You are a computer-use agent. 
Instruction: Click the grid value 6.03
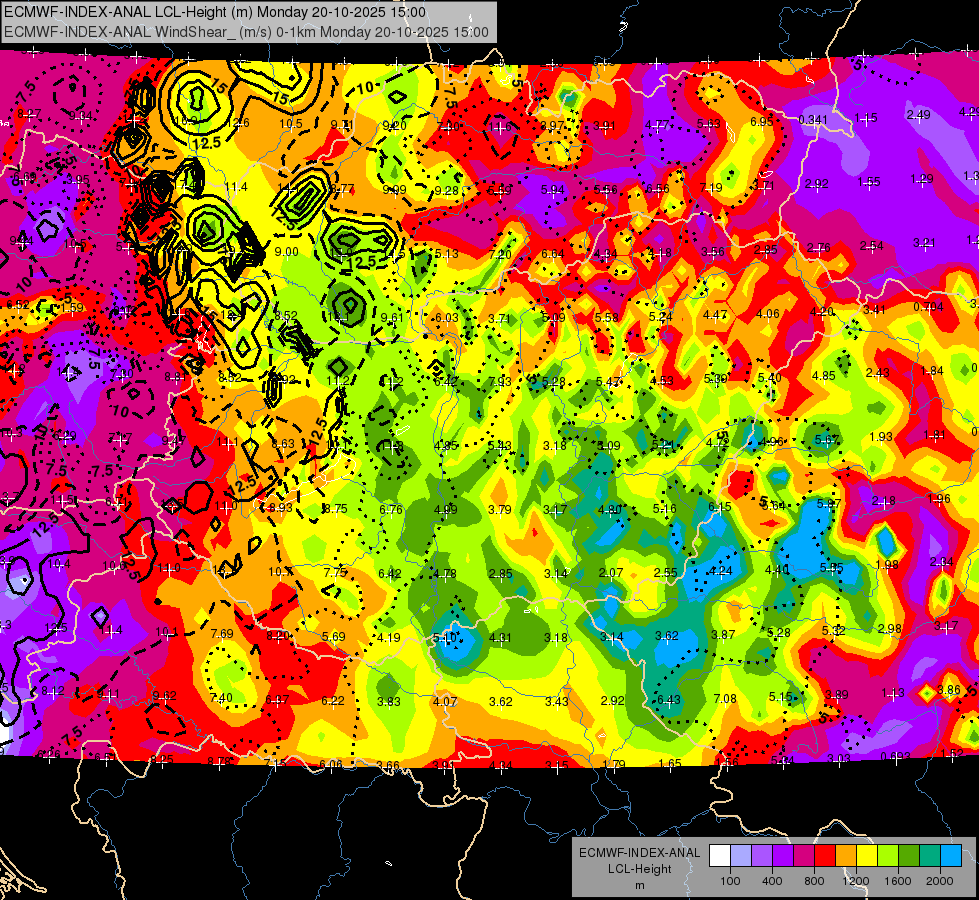tap(447, 318)
